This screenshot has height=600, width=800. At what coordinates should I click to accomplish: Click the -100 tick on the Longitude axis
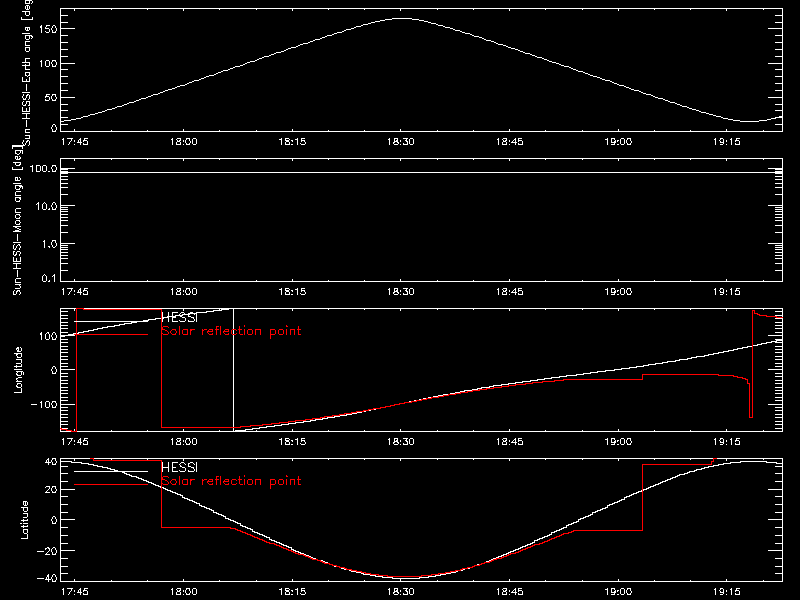(x=44, y=404)
